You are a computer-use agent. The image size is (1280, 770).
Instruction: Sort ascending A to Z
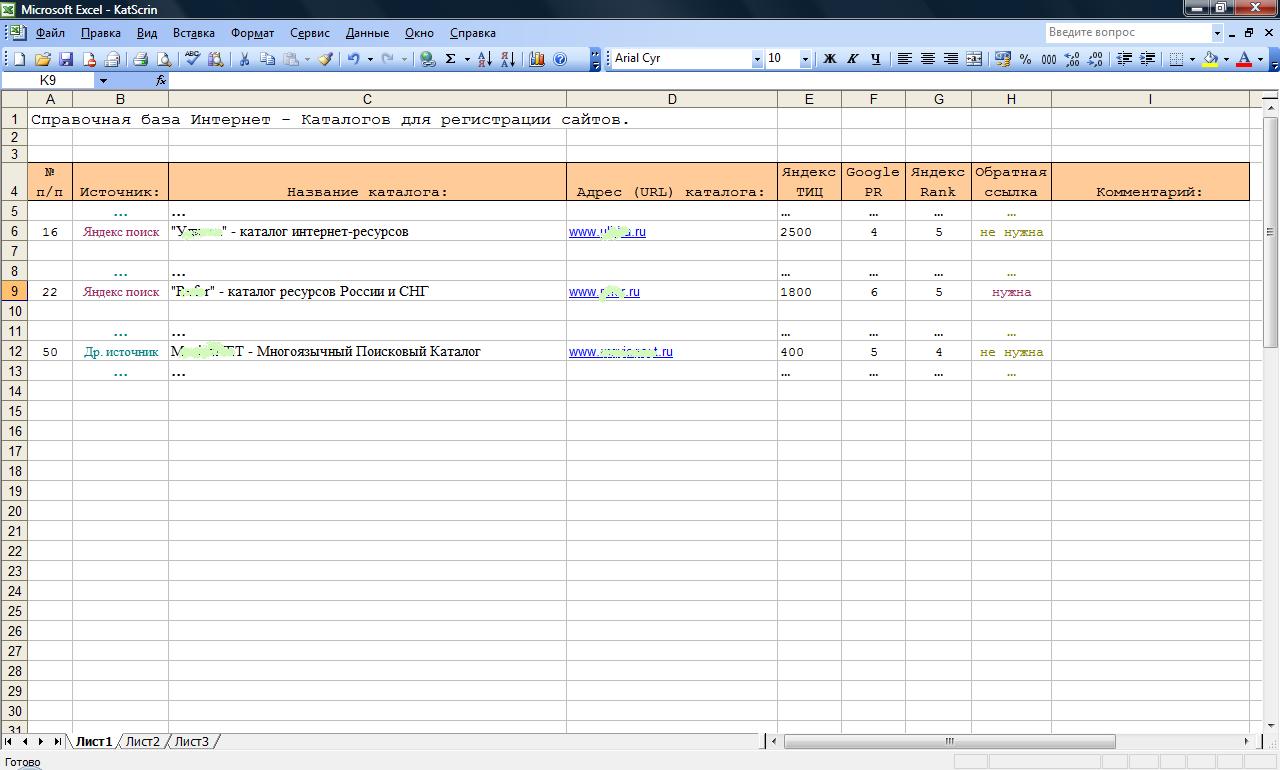tap(484, 59)
